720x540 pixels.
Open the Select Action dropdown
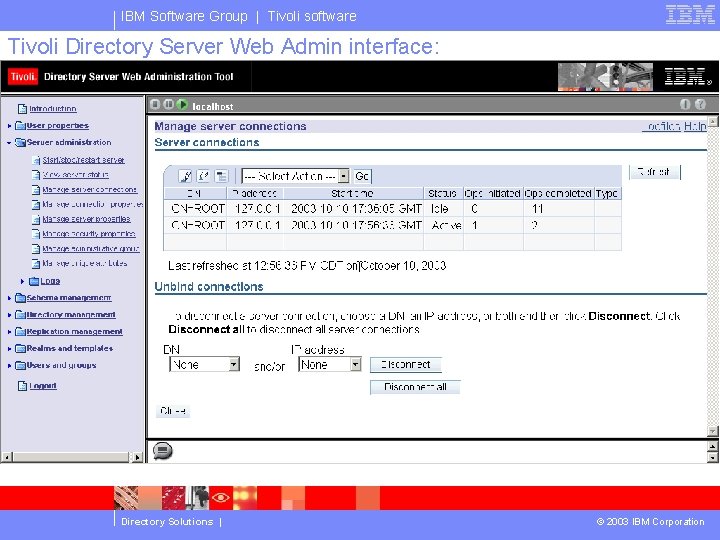295,176
